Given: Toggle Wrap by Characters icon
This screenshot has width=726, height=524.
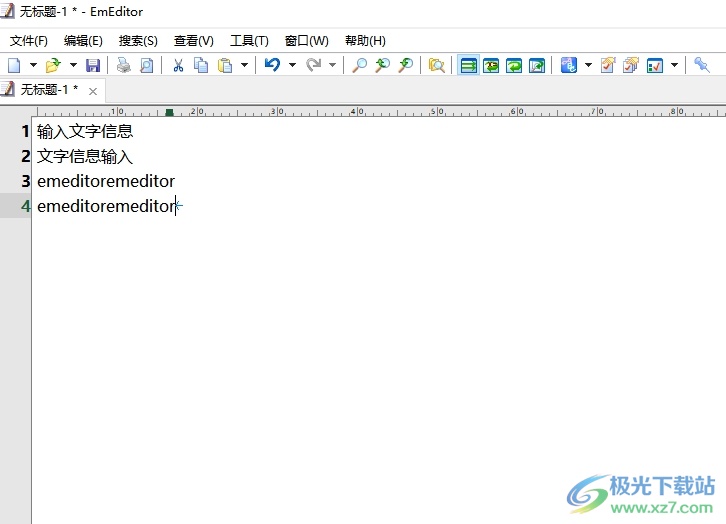Looking at the screenshot, I should click(491, 65).
